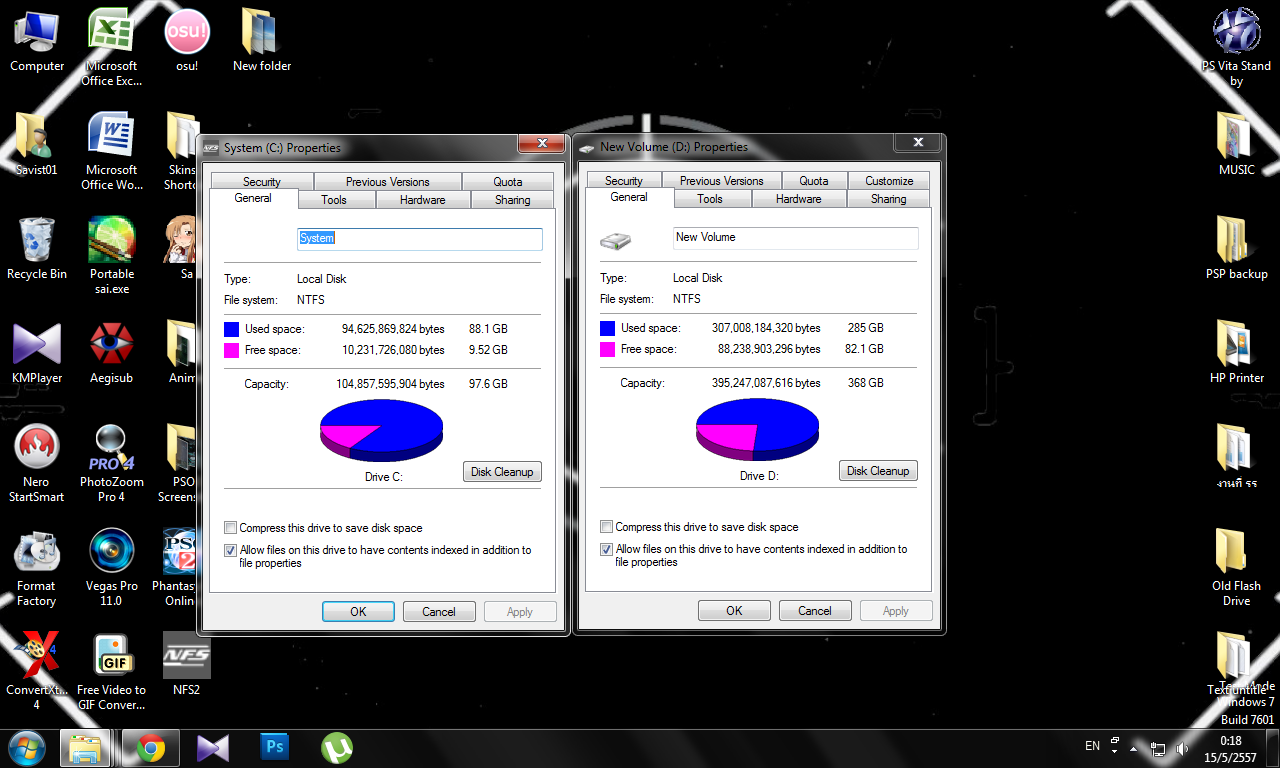The width and height of the screenshot is (1280, 768).
Task: Enable compress drive checkbox in New Volume (D:) Properties
Action: tap(607, 527)
